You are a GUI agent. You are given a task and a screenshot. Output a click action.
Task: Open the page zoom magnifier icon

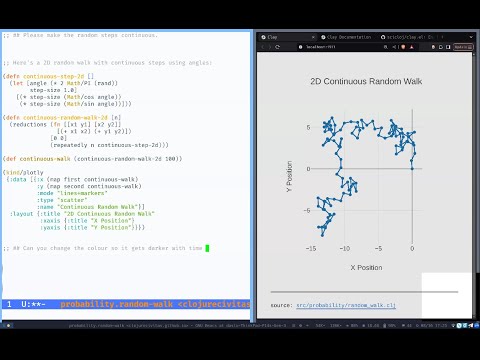(x=386, y=47)
